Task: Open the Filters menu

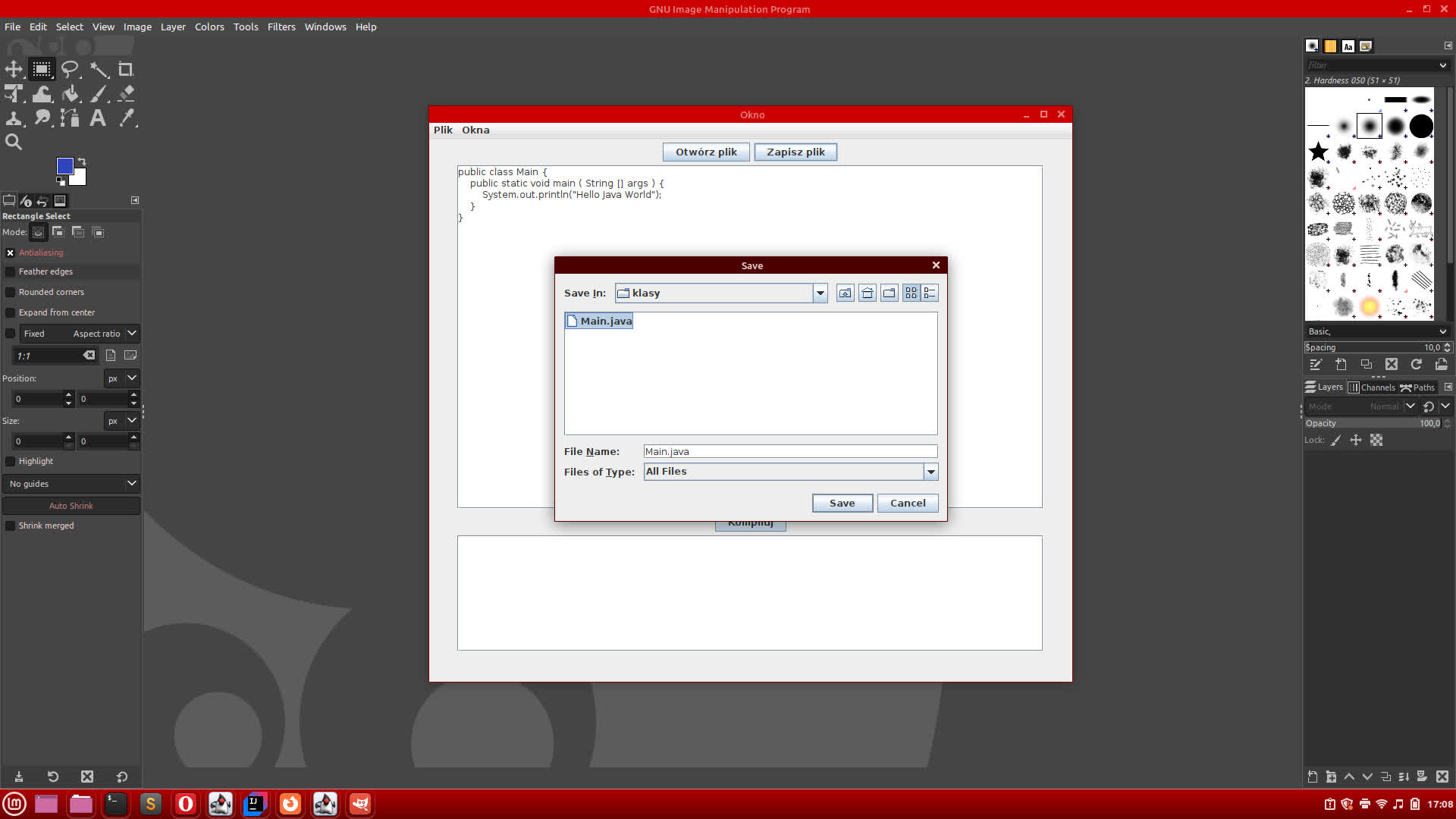Action: point(281,27)
